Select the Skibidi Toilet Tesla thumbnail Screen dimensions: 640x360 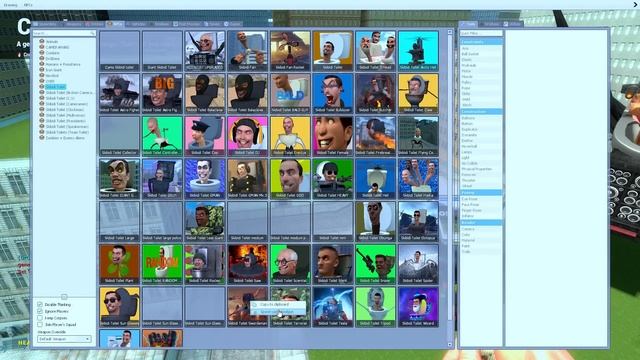pyautogui.click(x=333, y=307)
